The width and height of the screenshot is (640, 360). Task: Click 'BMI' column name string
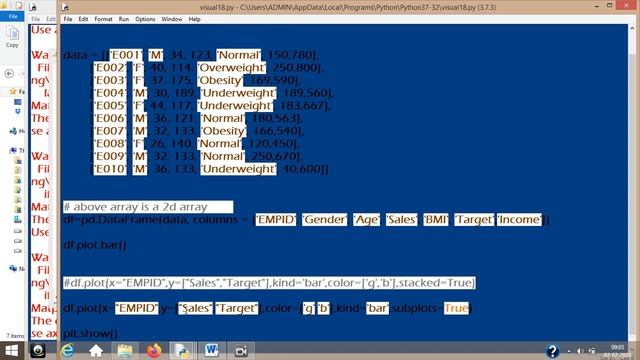click(x=436, y=220)
